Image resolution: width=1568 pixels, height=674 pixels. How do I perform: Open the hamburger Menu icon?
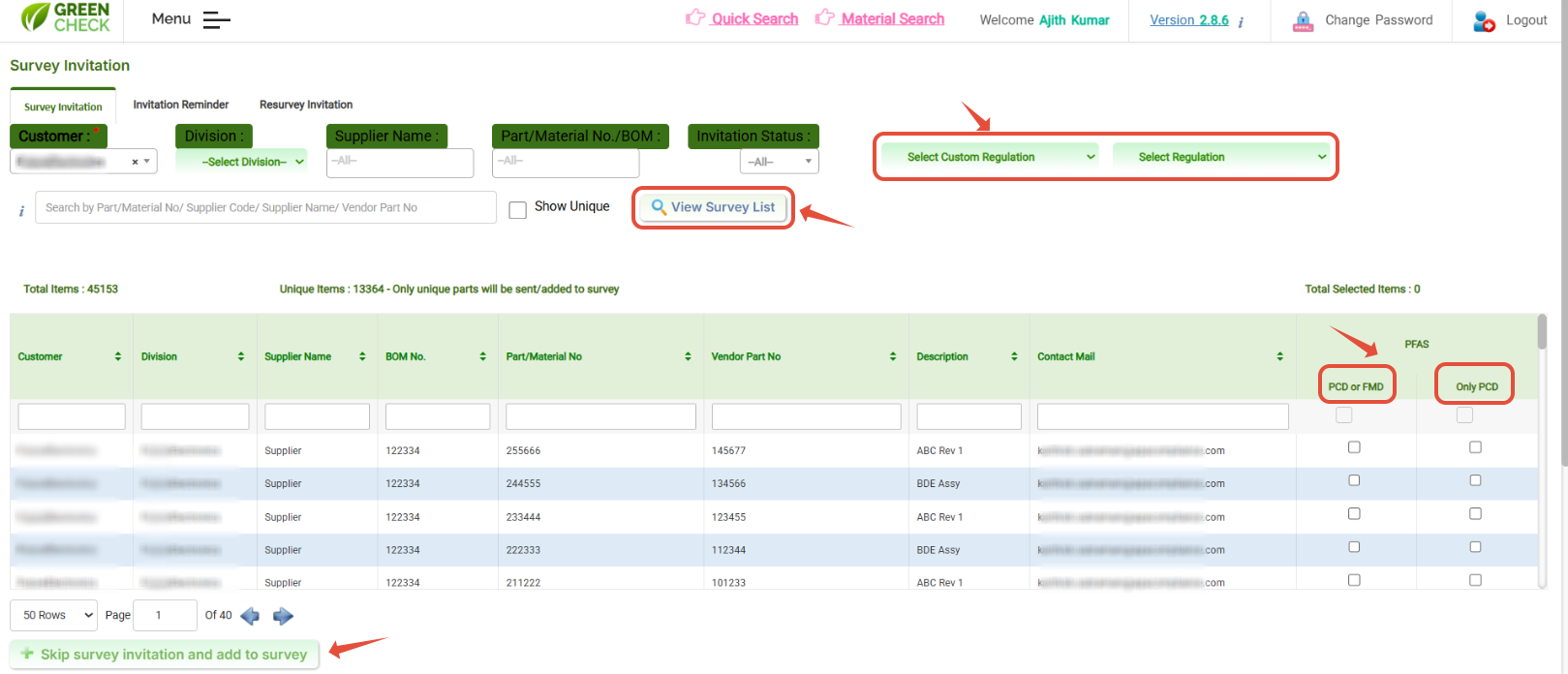(216, 19)
